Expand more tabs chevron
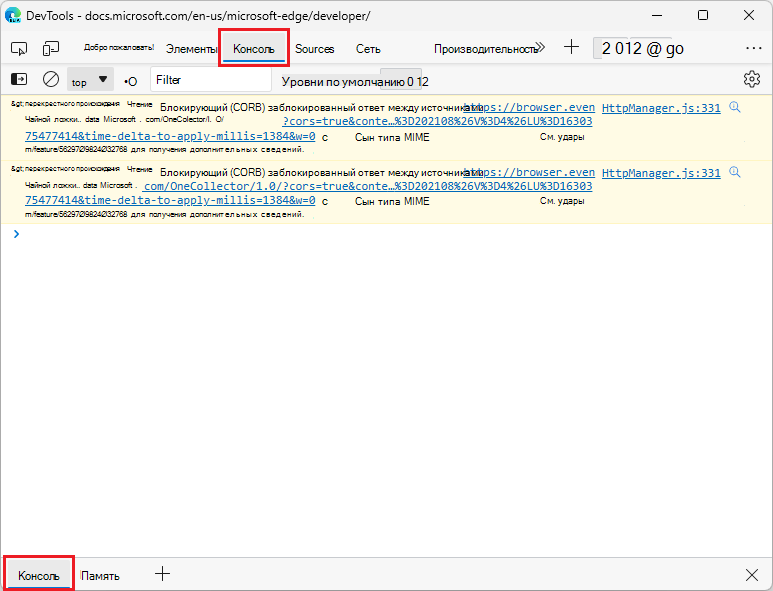Screen dimensions: 773x591 (x=541, y=48)
